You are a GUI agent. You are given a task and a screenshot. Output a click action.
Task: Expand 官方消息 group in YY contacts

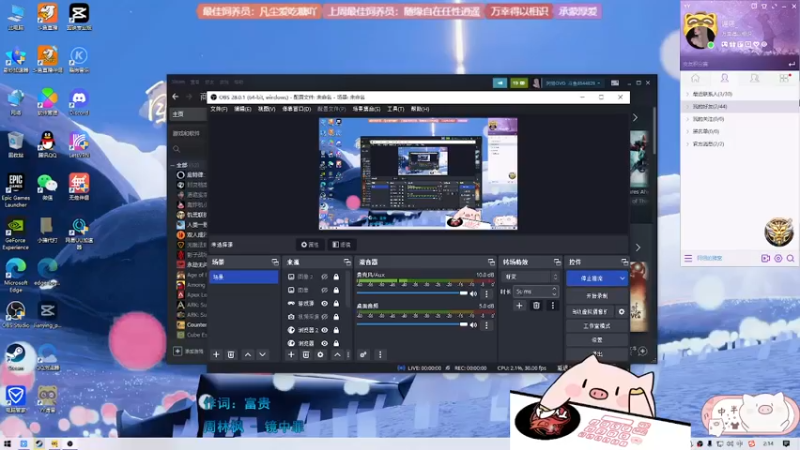click(688, 144)
